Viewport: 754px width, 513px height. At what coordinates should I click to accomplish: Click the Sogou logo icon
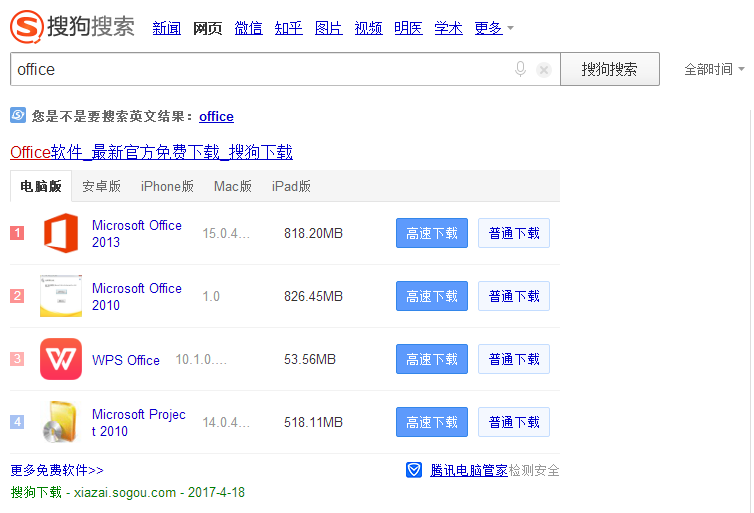27,26
